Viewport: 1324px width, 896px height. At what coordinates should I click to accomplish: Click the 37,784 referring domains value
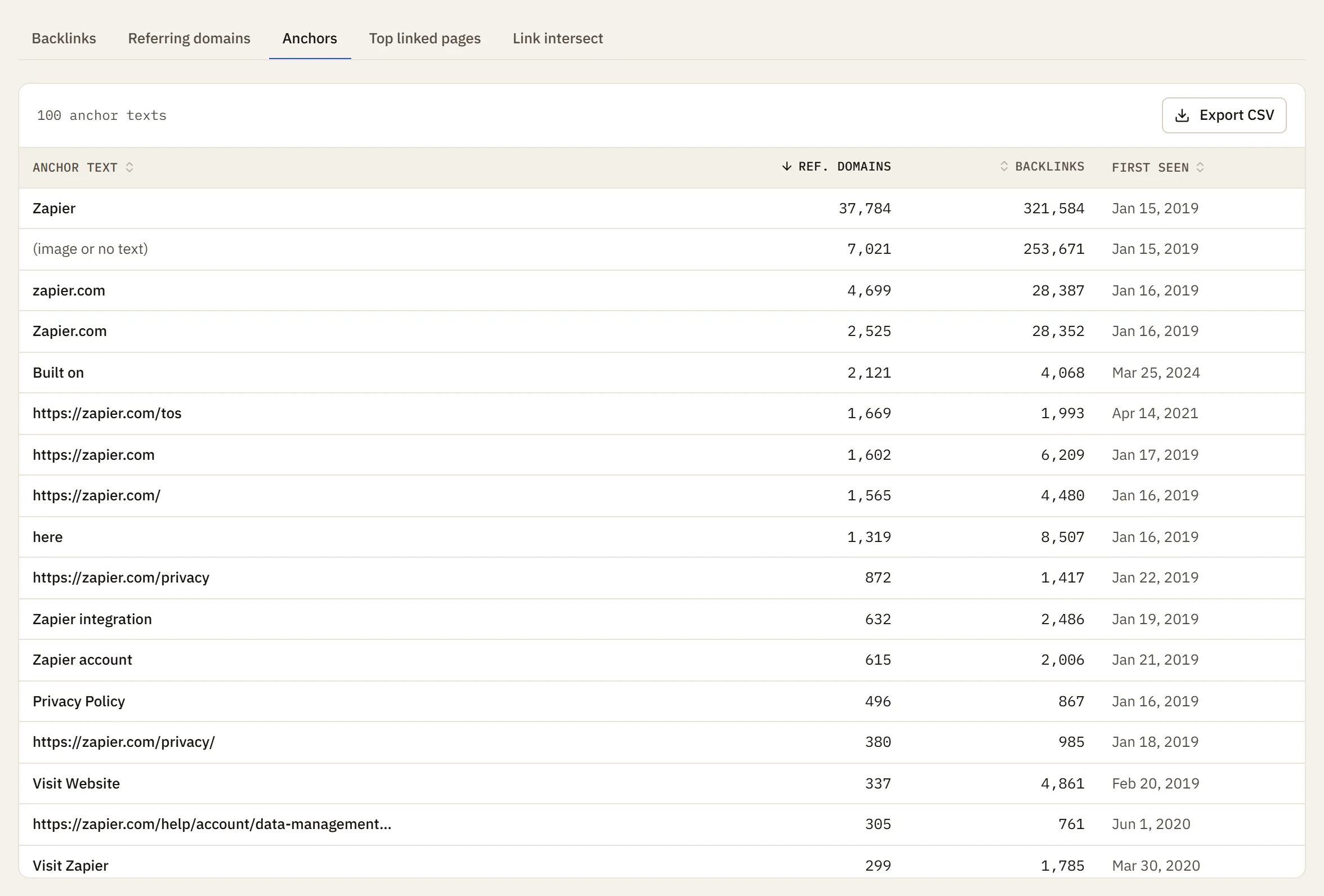865,208
